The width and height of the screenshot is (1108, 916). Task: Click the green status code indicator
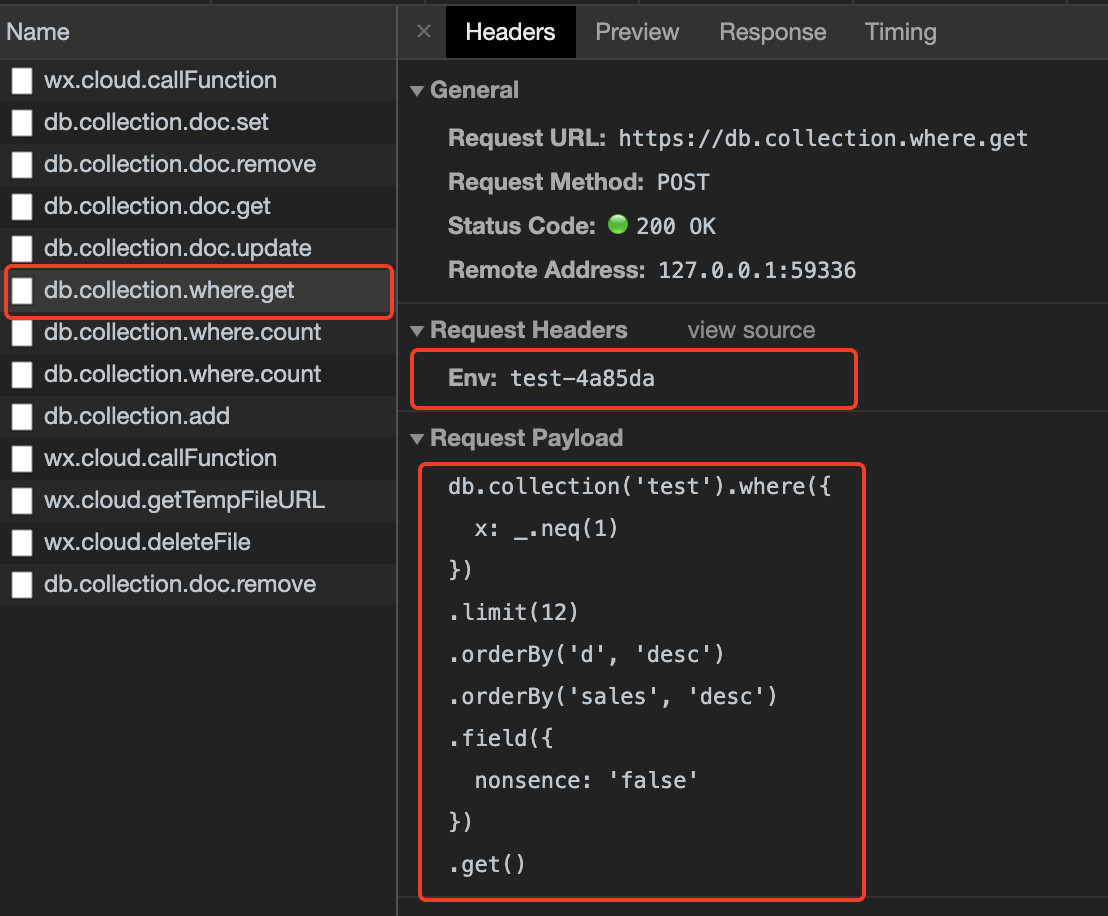tap(618, 225)
